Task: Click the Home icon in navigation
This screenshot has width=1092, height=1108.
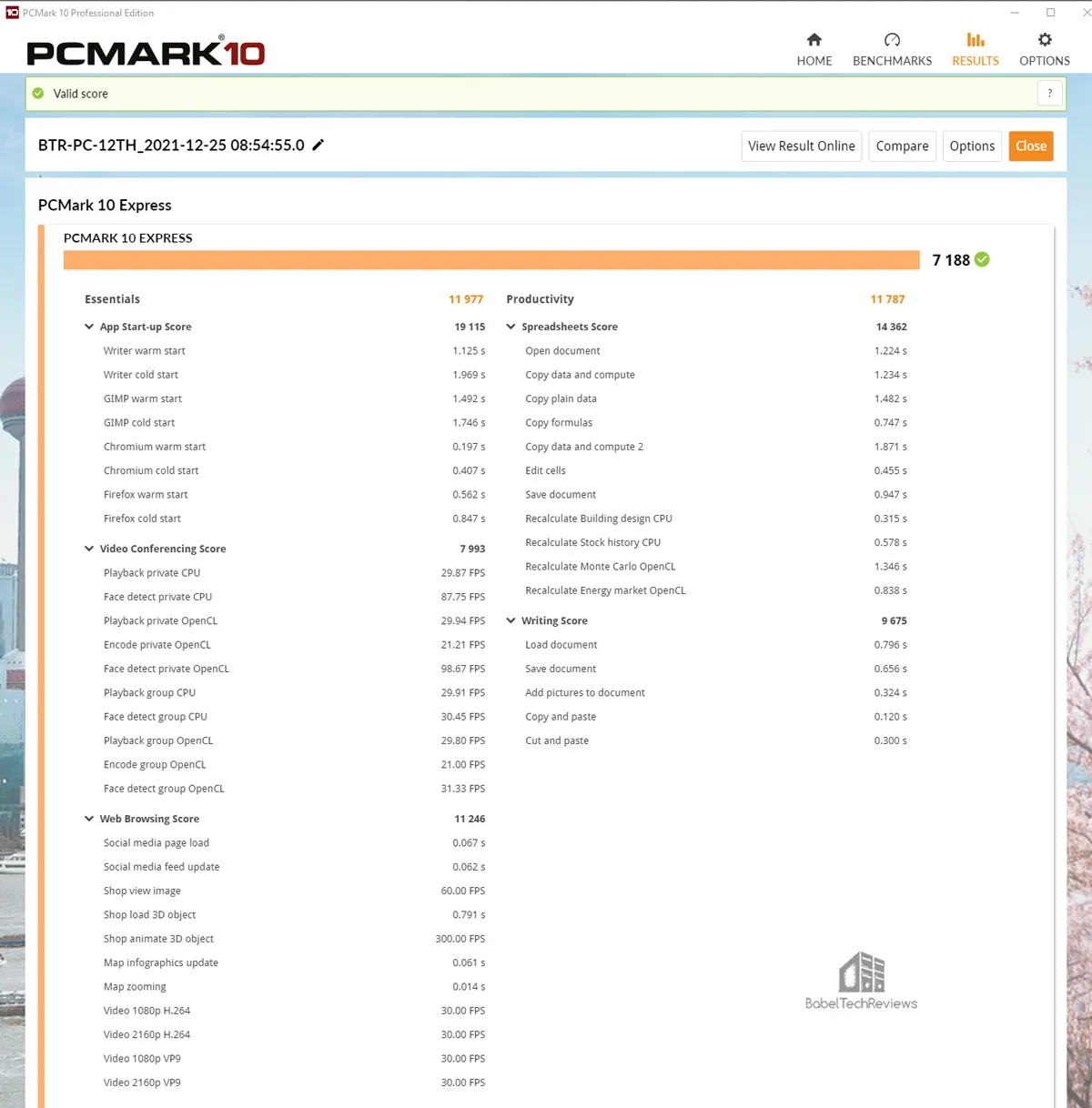Action: [x=814, y=39]
